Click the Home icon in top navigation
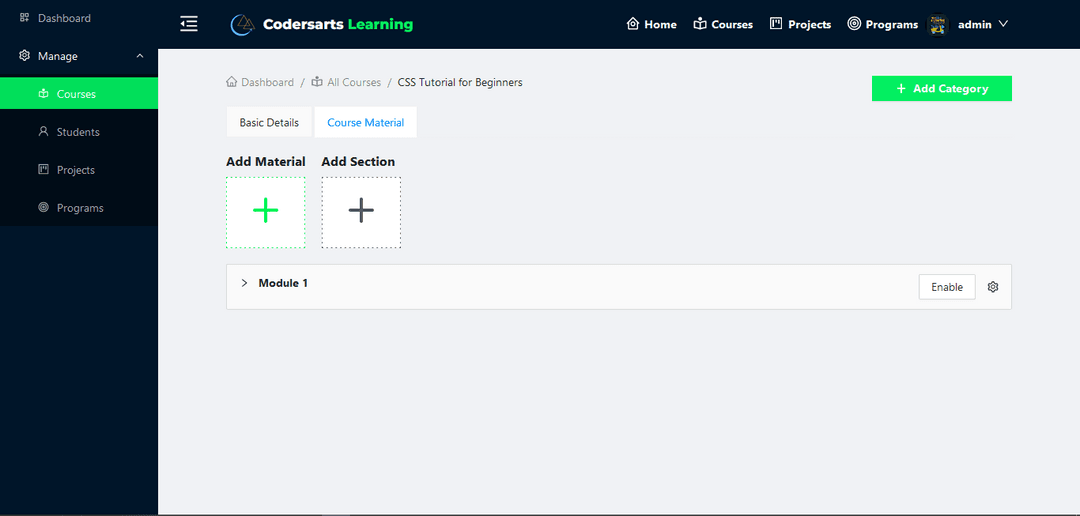Screen dimensions: 1080x516 (x=632, y=24)
